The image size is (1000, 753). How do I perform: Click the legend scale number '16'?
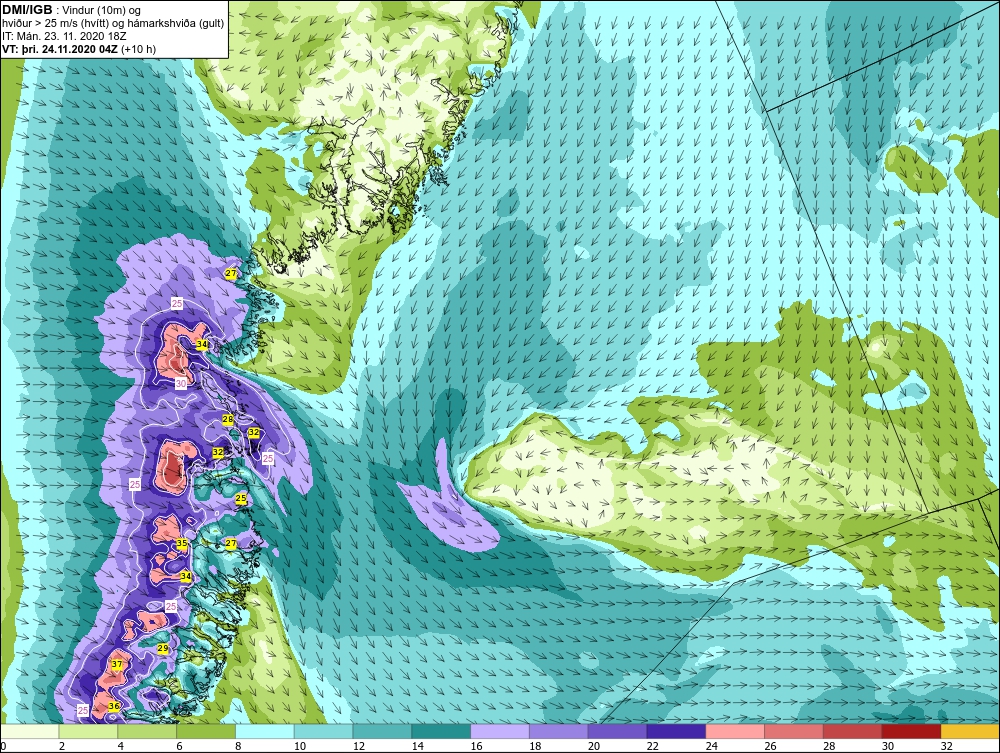(x=476, y=746)
